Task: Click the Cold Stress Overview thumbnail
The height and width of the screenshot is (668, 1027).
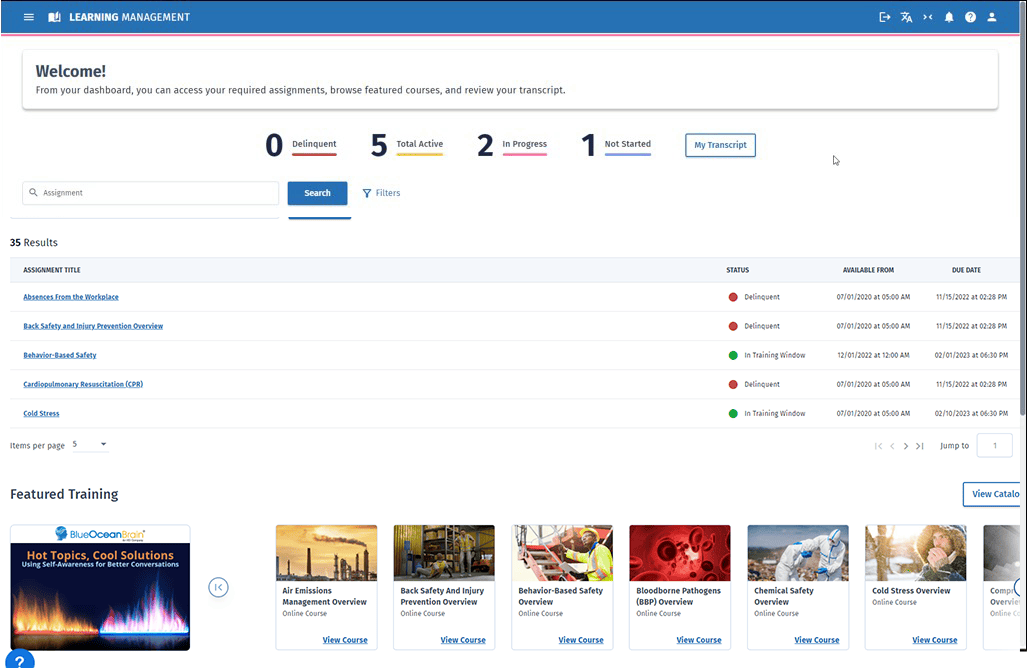Action: [916, 553]
